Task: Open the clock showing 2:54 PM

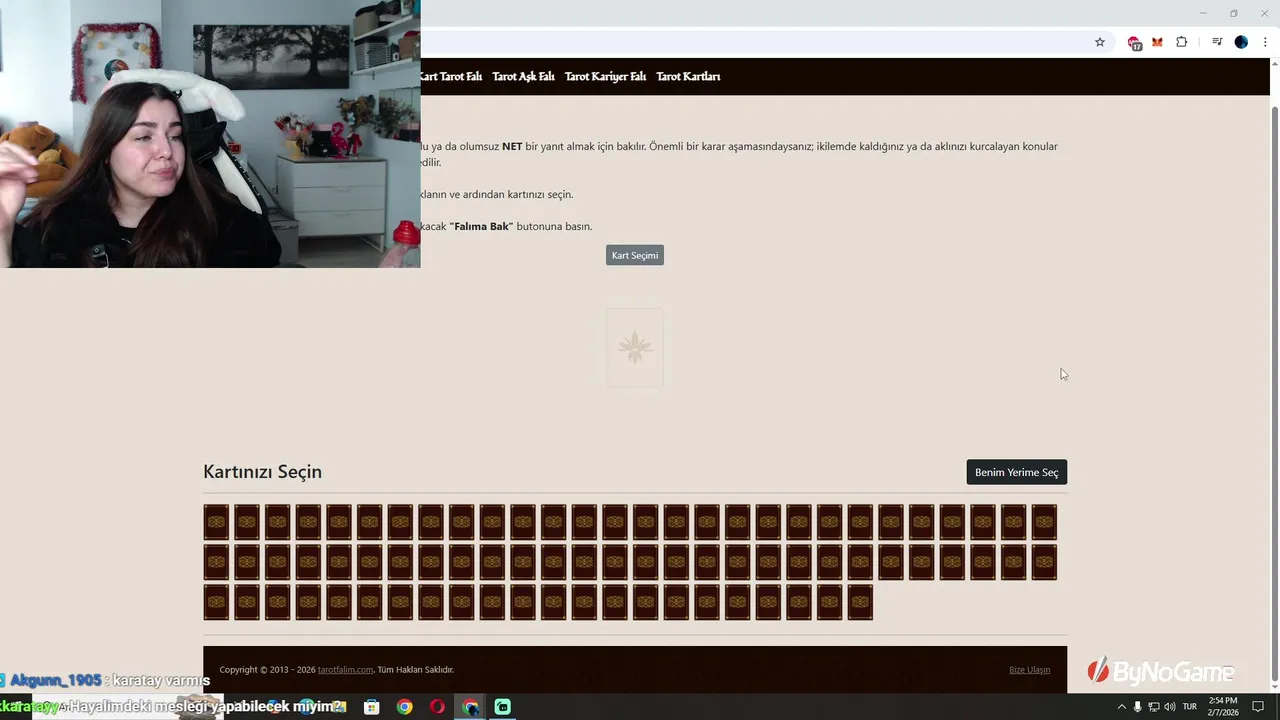Action: coord(1223,706)
